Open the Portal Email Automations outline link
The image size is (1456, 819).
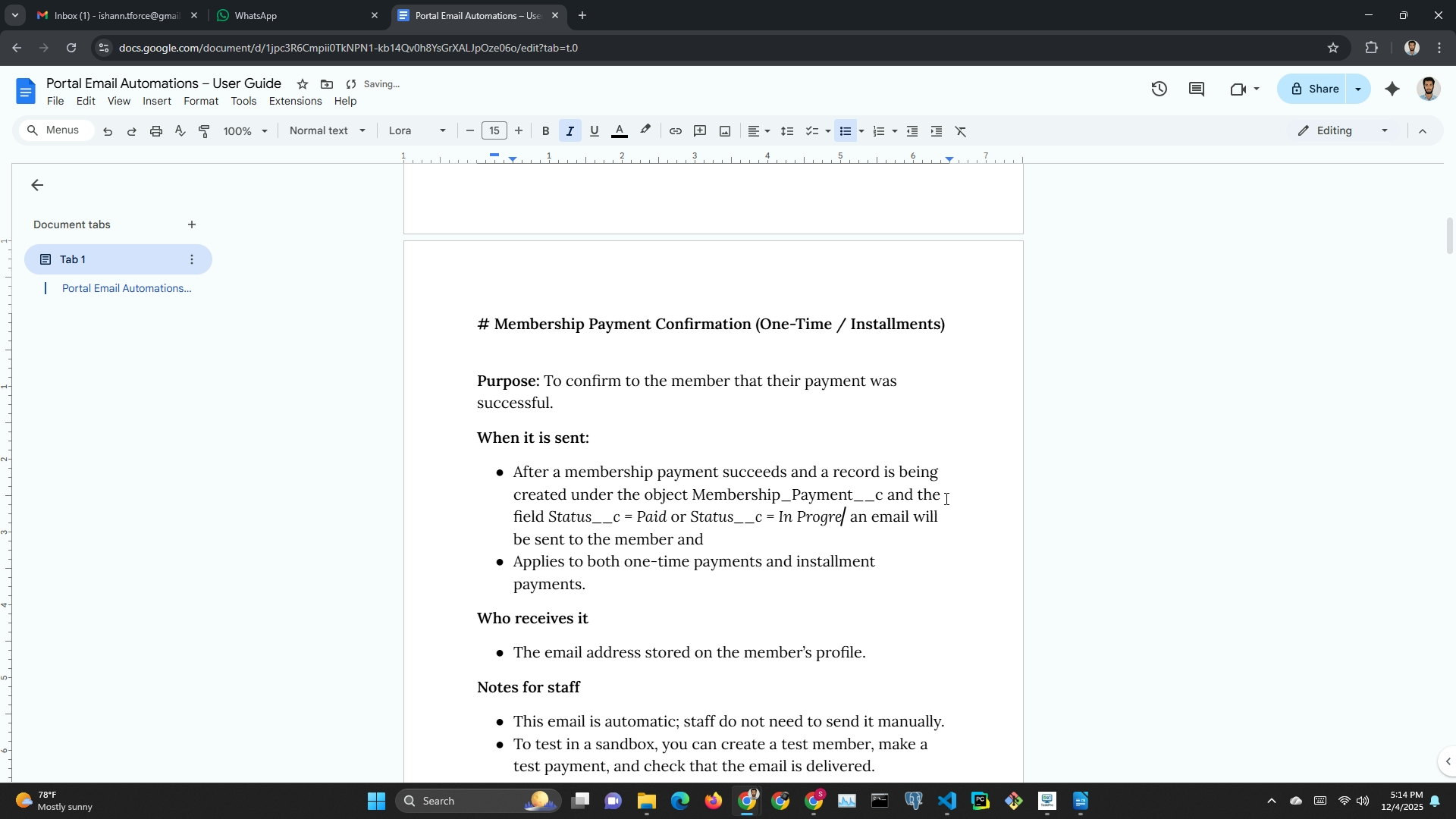pyautogui.click(x=126, y=288)
